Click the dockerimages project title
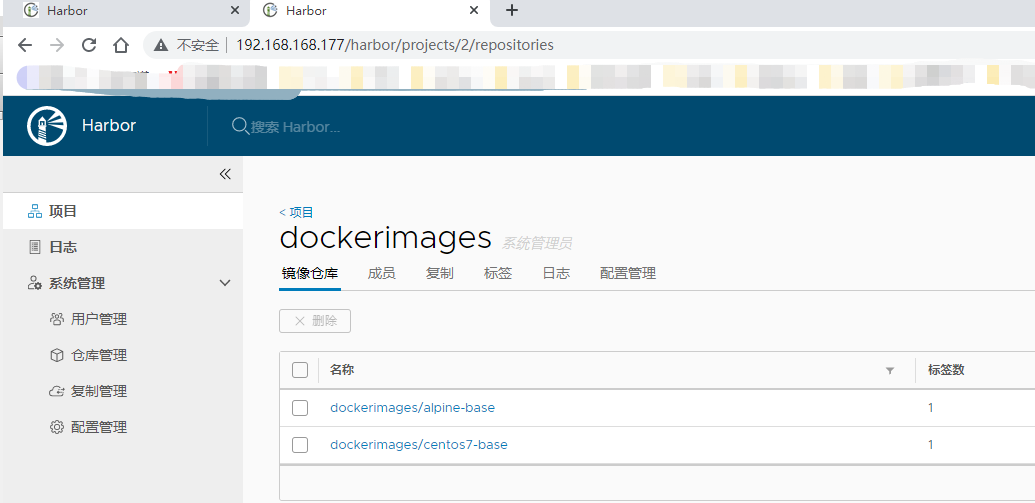 coord(385,238)
